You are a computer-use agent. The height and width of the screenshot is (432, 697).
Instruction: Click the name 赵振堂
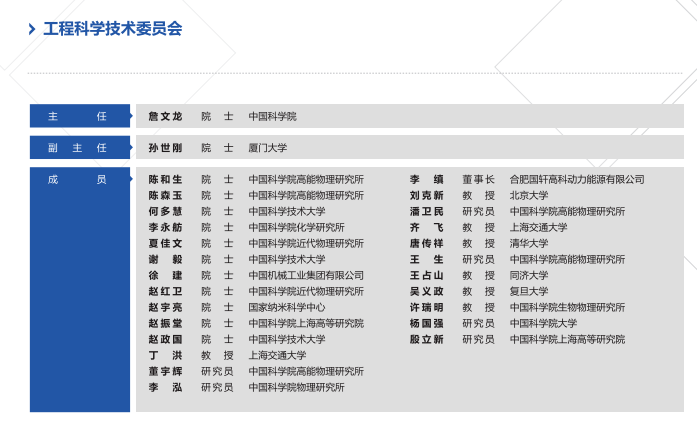(x=165, y=324)
